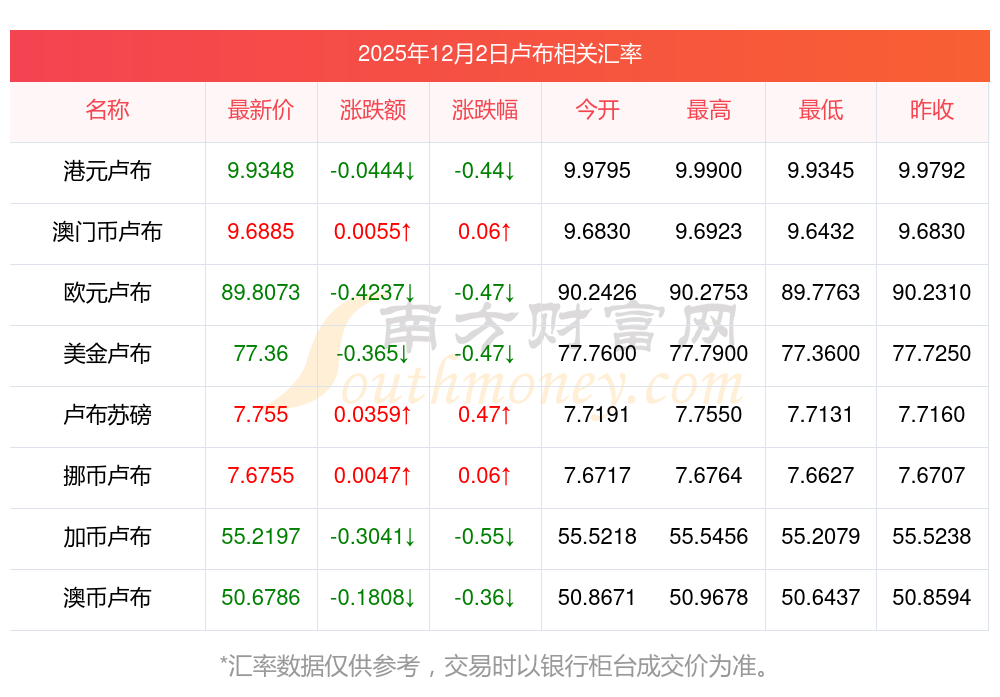Click change amount 0.0359↑

(373, 415)
